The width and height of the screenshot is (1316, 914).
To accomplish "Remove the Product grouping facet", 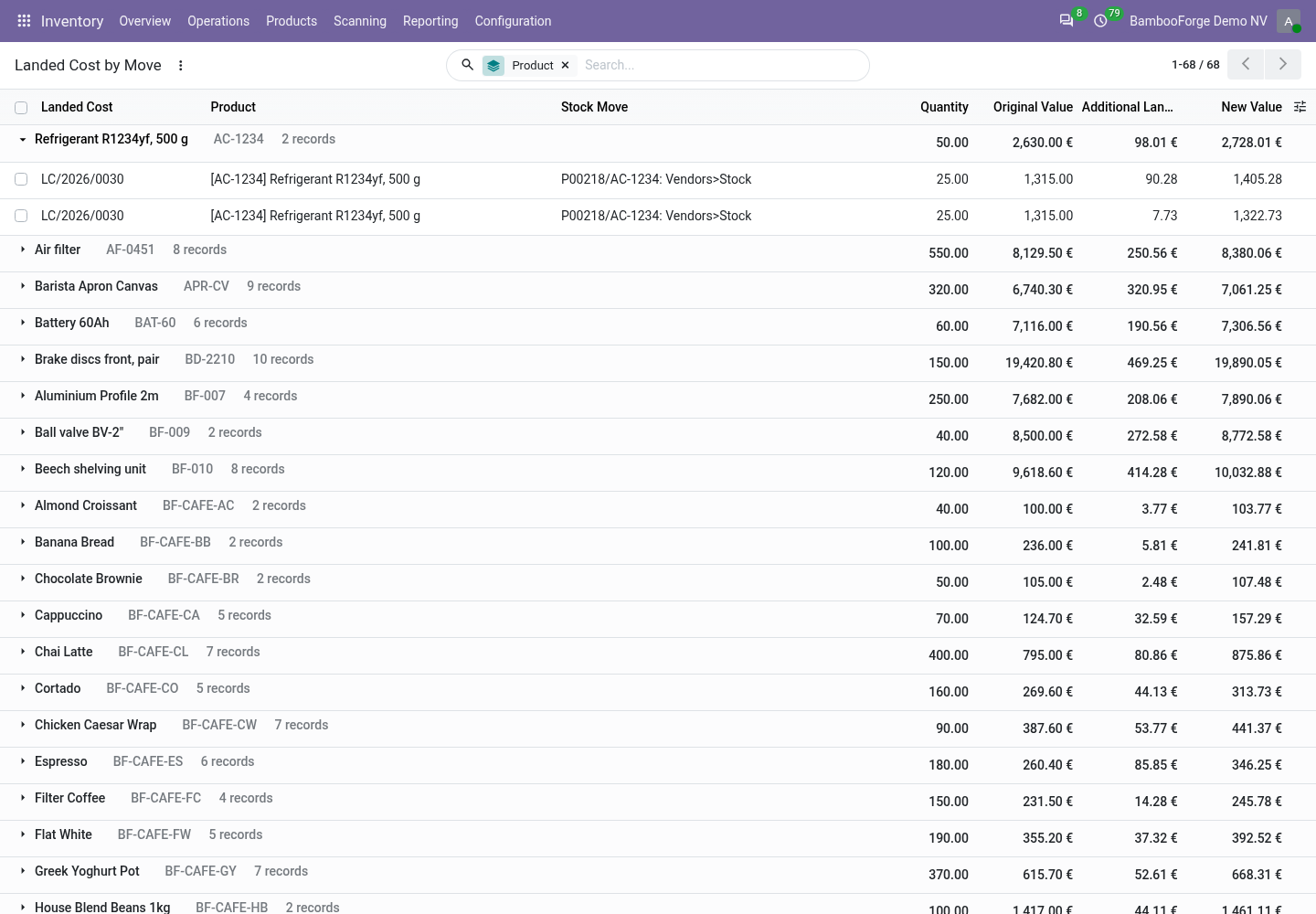I will point(565,66).
